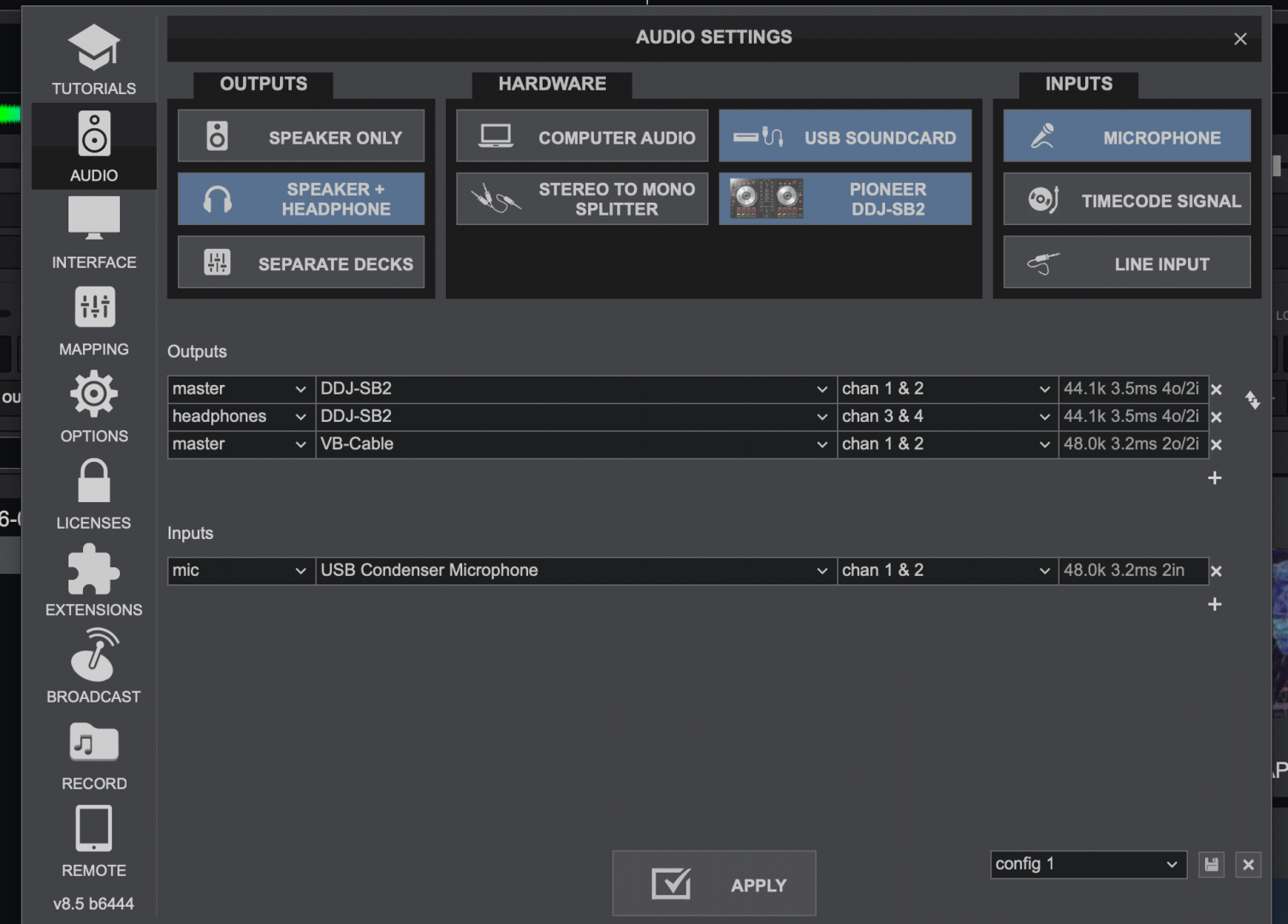Delete the config 1 profile
The image size is (1288, 924).
coord(1249,865)
